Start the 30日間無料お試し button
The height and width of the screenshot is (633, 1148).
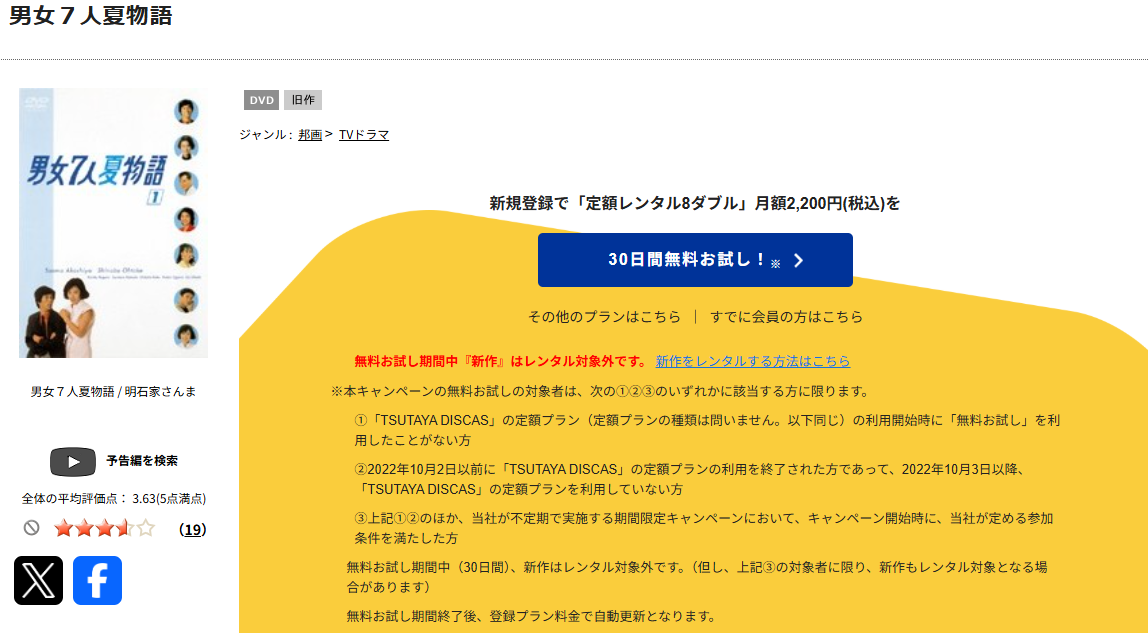coord(695,260)
